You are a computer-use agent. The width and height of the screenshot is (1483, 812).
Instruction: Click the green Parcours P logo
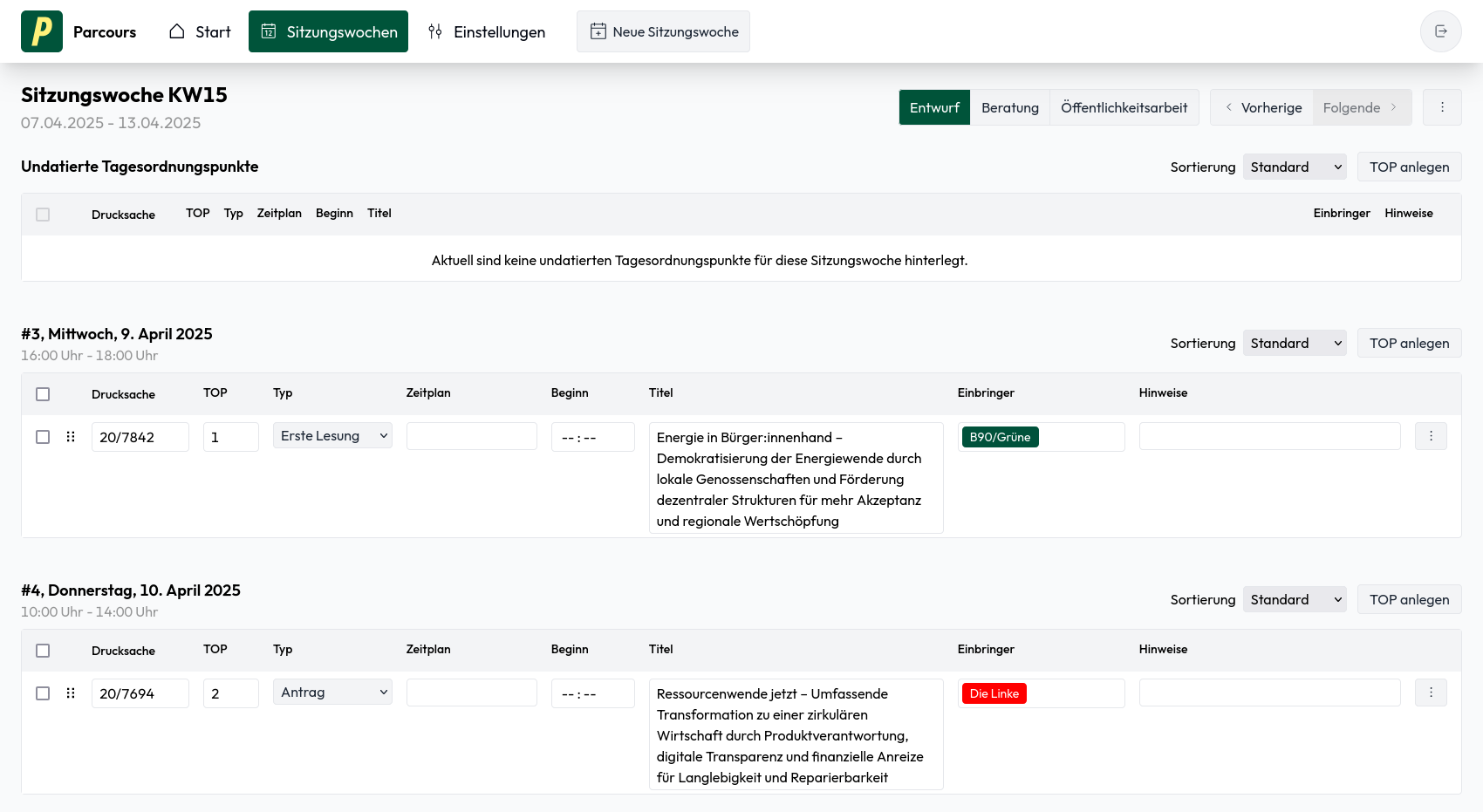pyautogui.click(x=42, y=31)
